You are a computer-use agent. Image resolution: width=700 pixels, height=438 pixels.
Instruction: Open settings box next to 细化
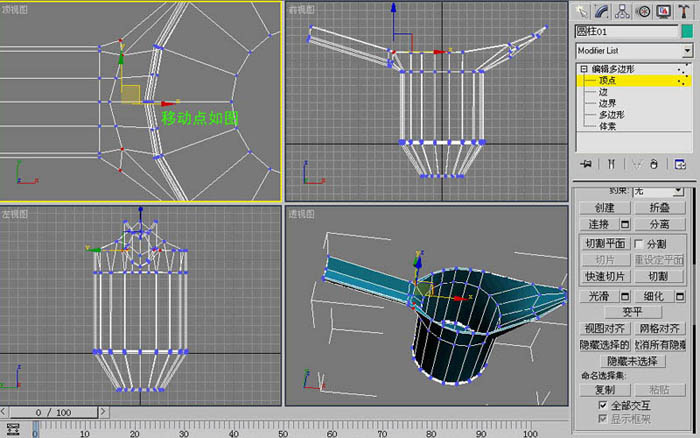click(680, 296)
